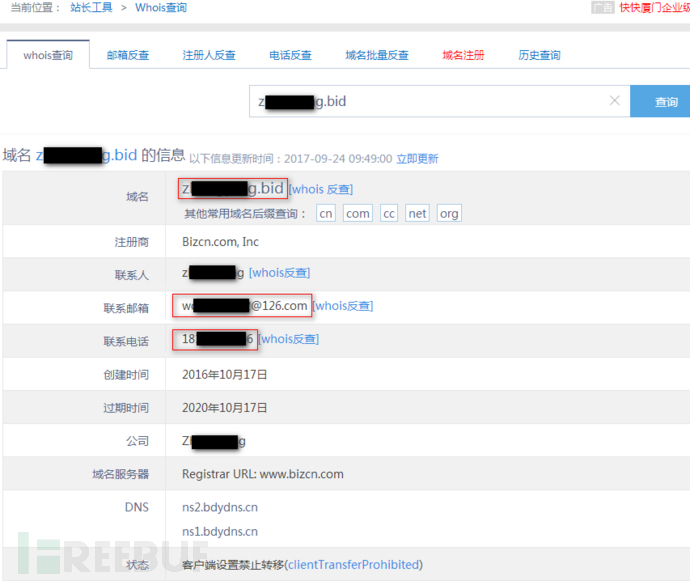The width and height of the screenshot is (690, 581).
Task: Click the registrar text Bizcn.com, Inc
Action: (220, 242)
